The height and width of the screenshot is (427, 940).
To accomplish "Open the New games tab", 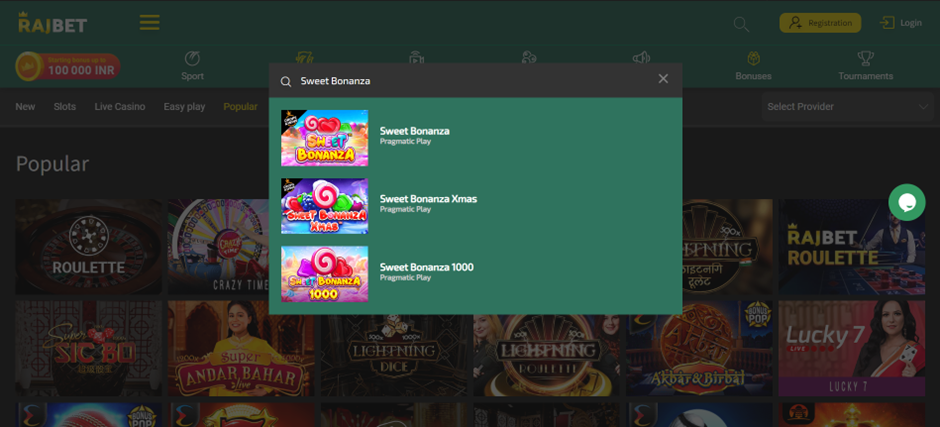I will pos(25,107).
